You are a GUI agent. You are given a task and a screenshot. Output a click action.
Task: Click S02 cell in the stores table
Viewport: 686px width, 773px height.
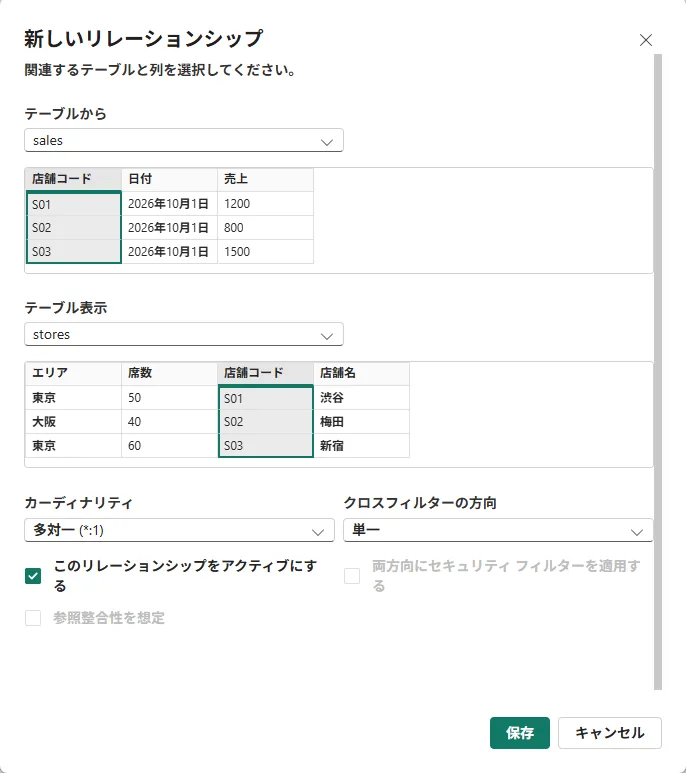click(266, 422)
